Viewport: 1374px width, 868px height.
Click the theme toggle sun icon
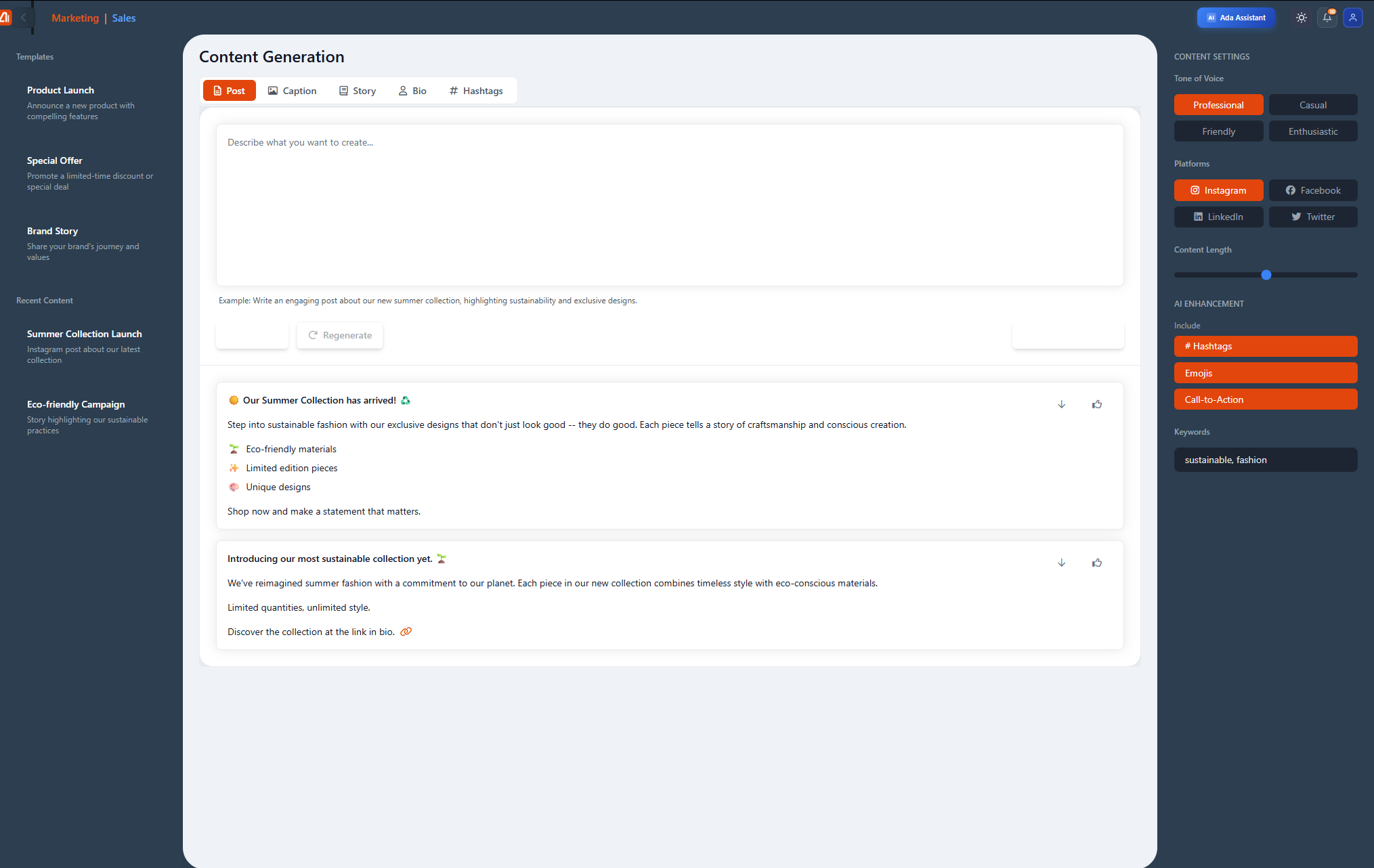tap(1301, 18)
